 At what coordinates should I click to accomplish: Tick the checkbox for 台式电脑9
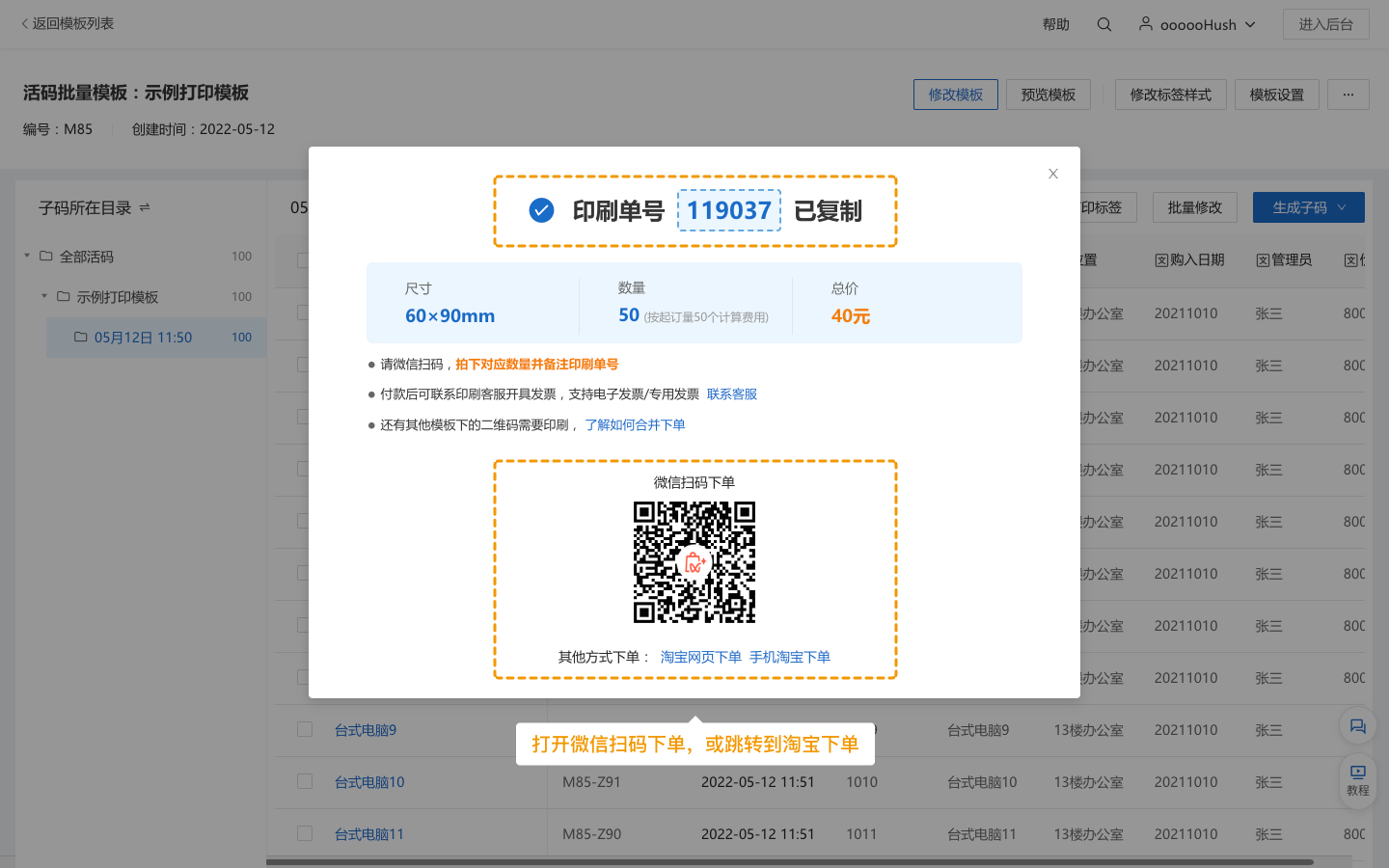(x=305, y=729)
